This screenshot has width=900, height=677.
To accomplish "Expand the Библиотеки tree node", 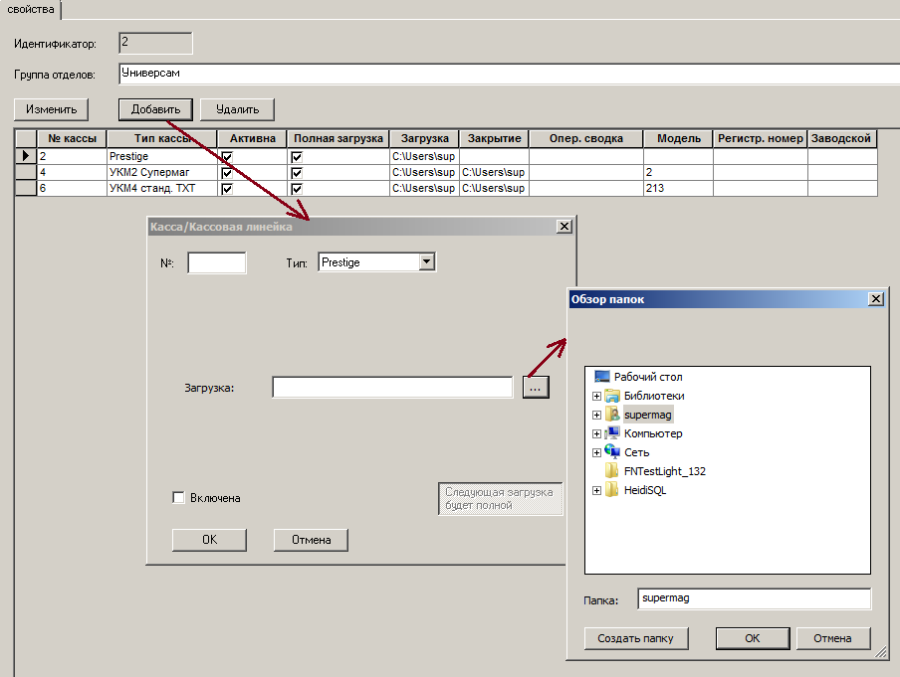I will coord(596,396).
